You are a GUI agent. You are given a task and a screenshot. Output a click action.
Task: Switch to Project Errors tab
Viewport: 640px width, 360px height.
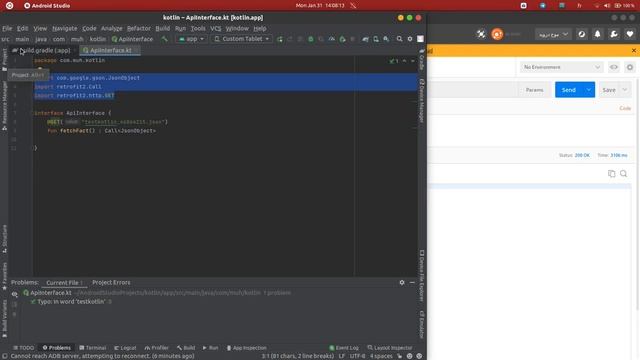[111, 282]
